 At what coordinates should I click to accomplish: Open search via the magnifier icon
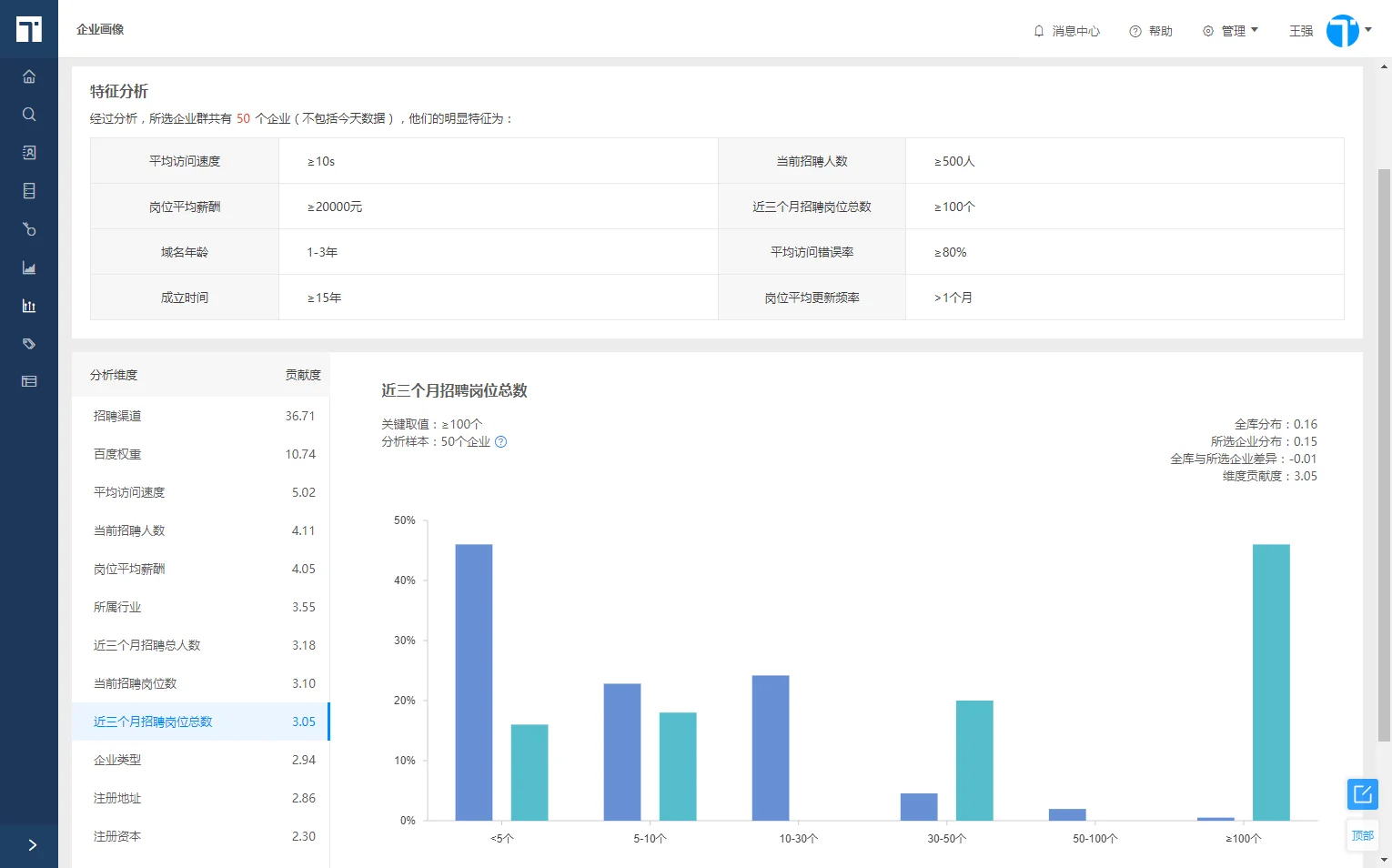tap(29, 114)
